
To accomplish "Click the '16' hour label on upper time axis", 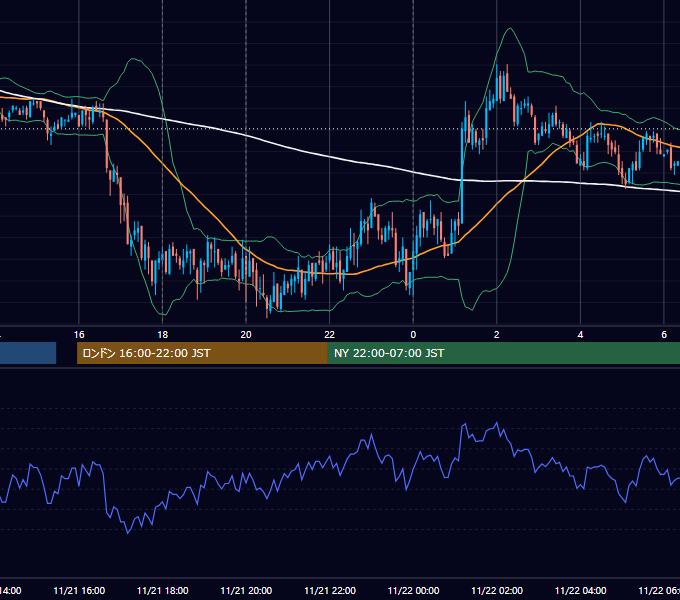I will (79, 335).
